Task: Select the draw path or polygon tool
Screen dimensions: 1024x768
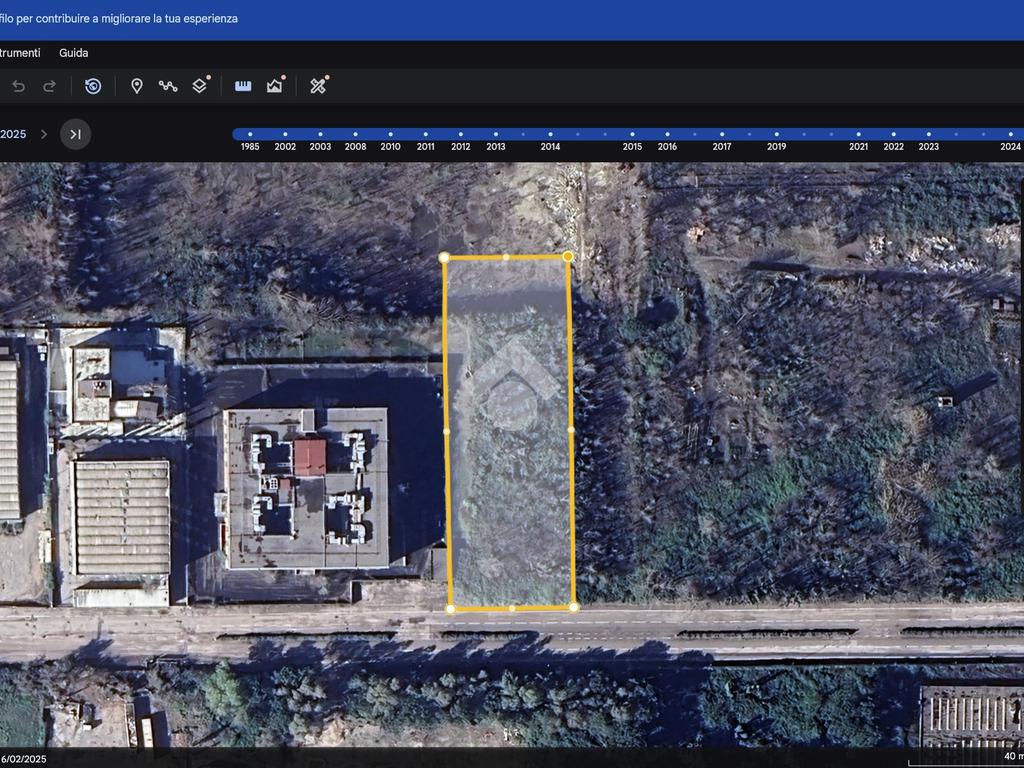Action: tap(168, 86)
